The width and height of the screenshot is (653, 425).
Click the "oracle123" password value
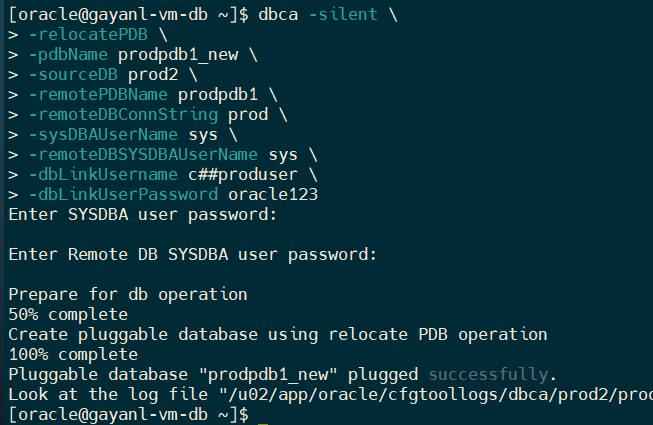272,194
